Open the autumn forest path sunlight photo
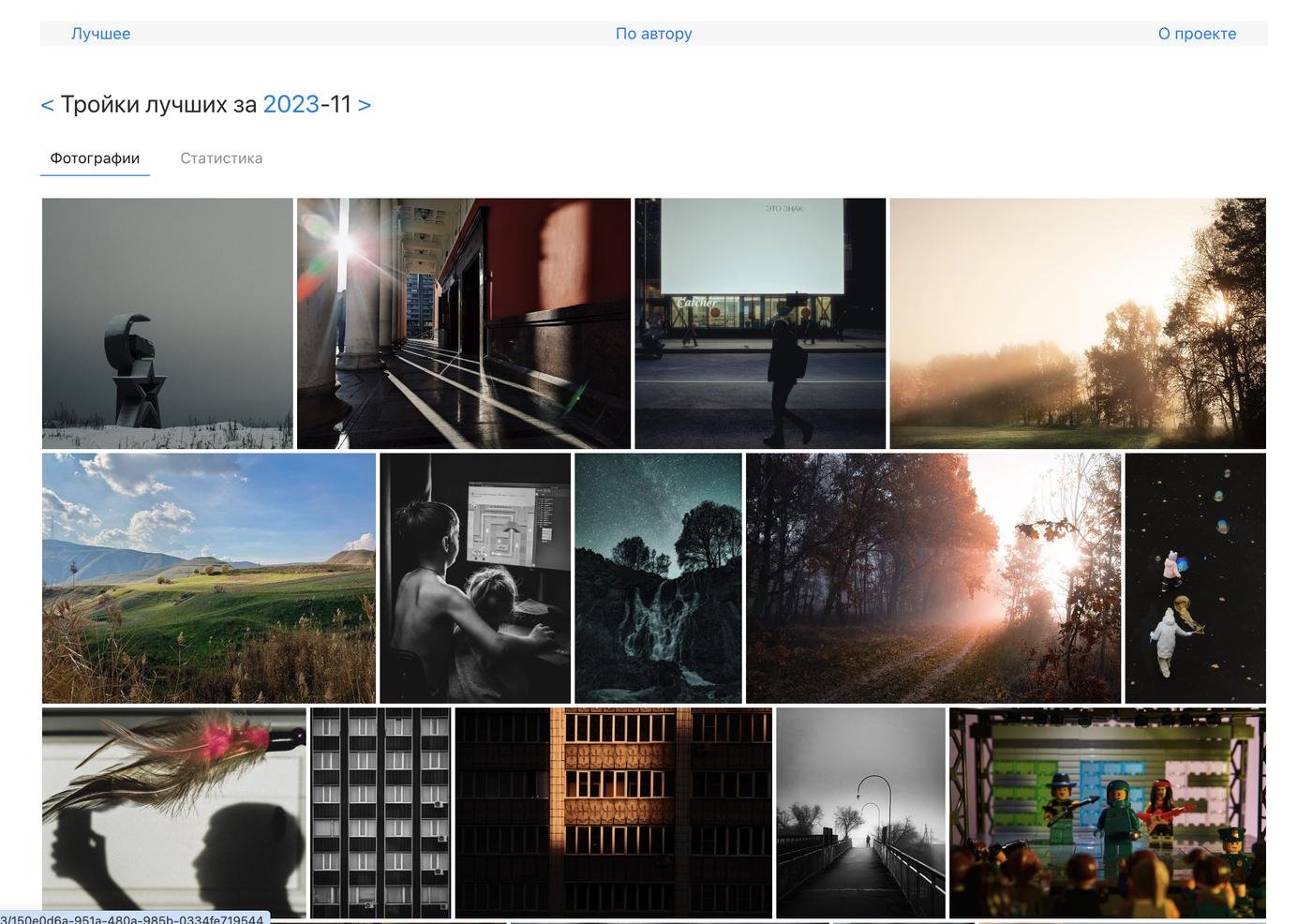Image resolution: width=1312 pixels, height=924 pixels. click(x=932, y=578)
